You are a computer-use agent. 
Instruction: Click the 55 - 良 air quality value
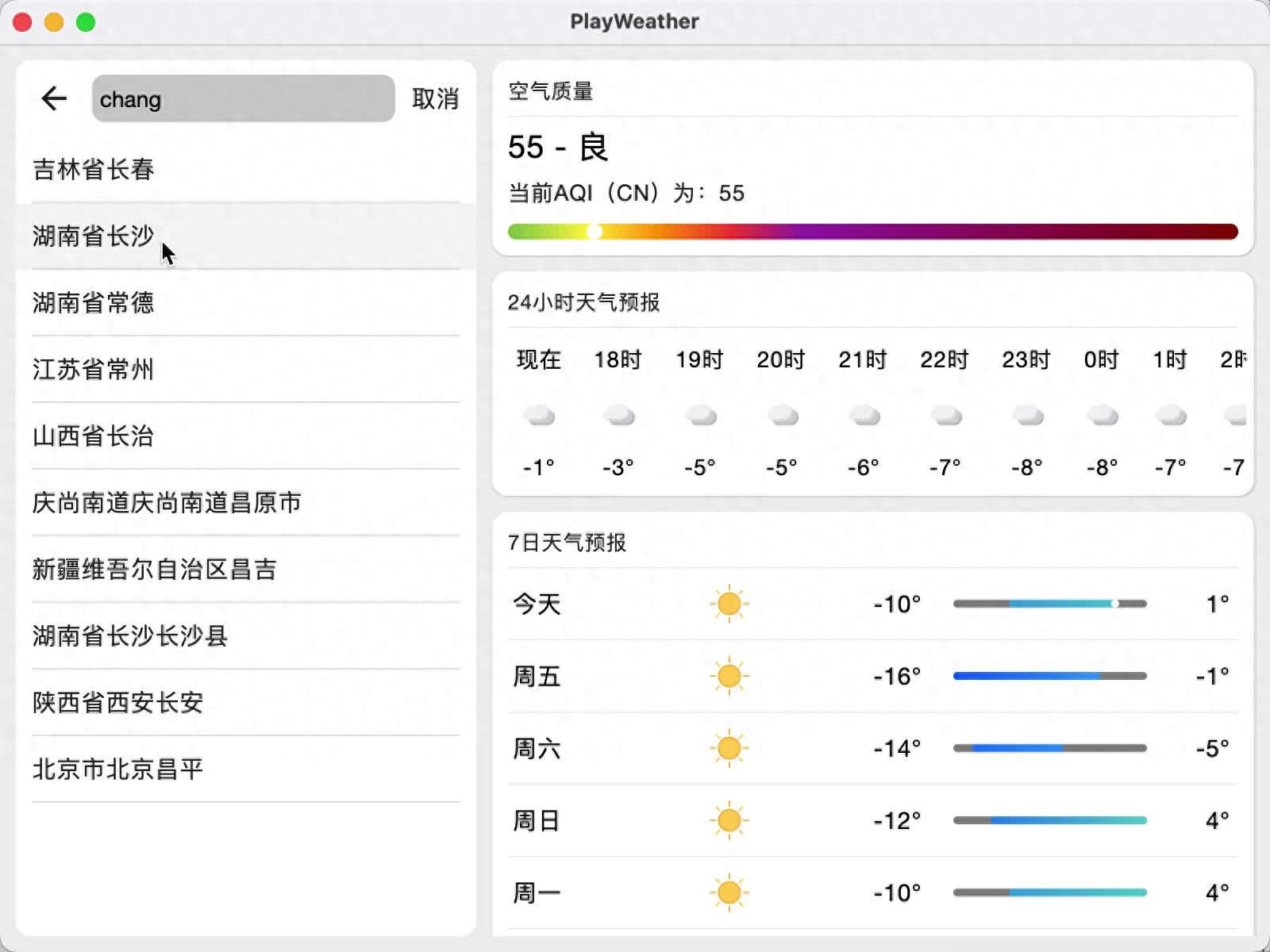[x=558, y=148]
